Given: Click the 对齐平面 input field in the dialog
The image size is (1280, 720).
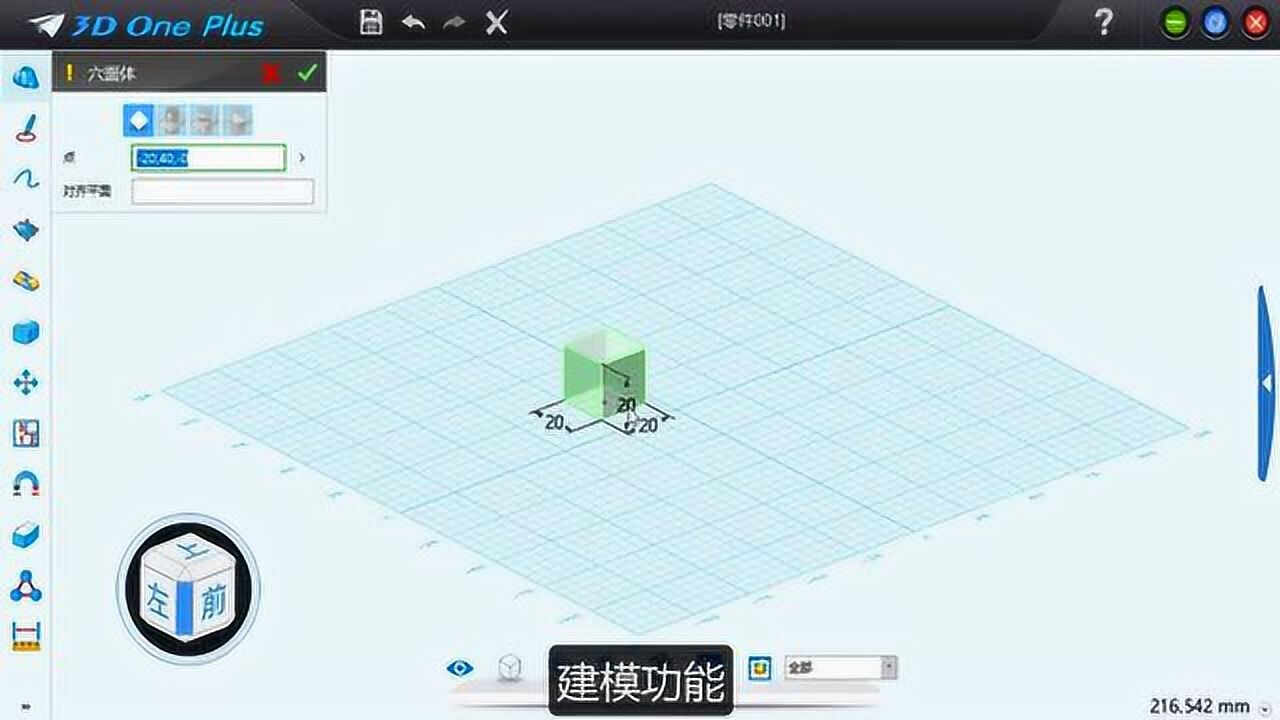Looking at the screenshot, I should click(x=222, y=191).
